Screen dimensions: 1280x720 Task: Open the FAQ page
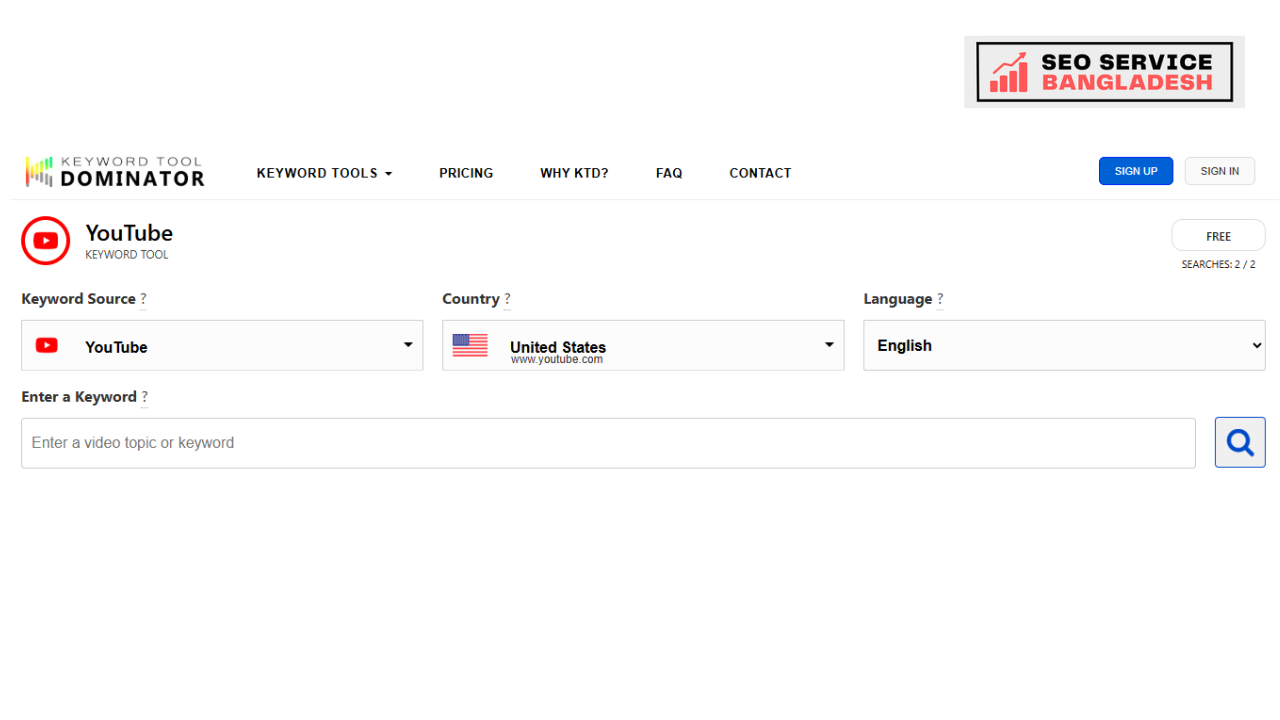tap(669, 173)
